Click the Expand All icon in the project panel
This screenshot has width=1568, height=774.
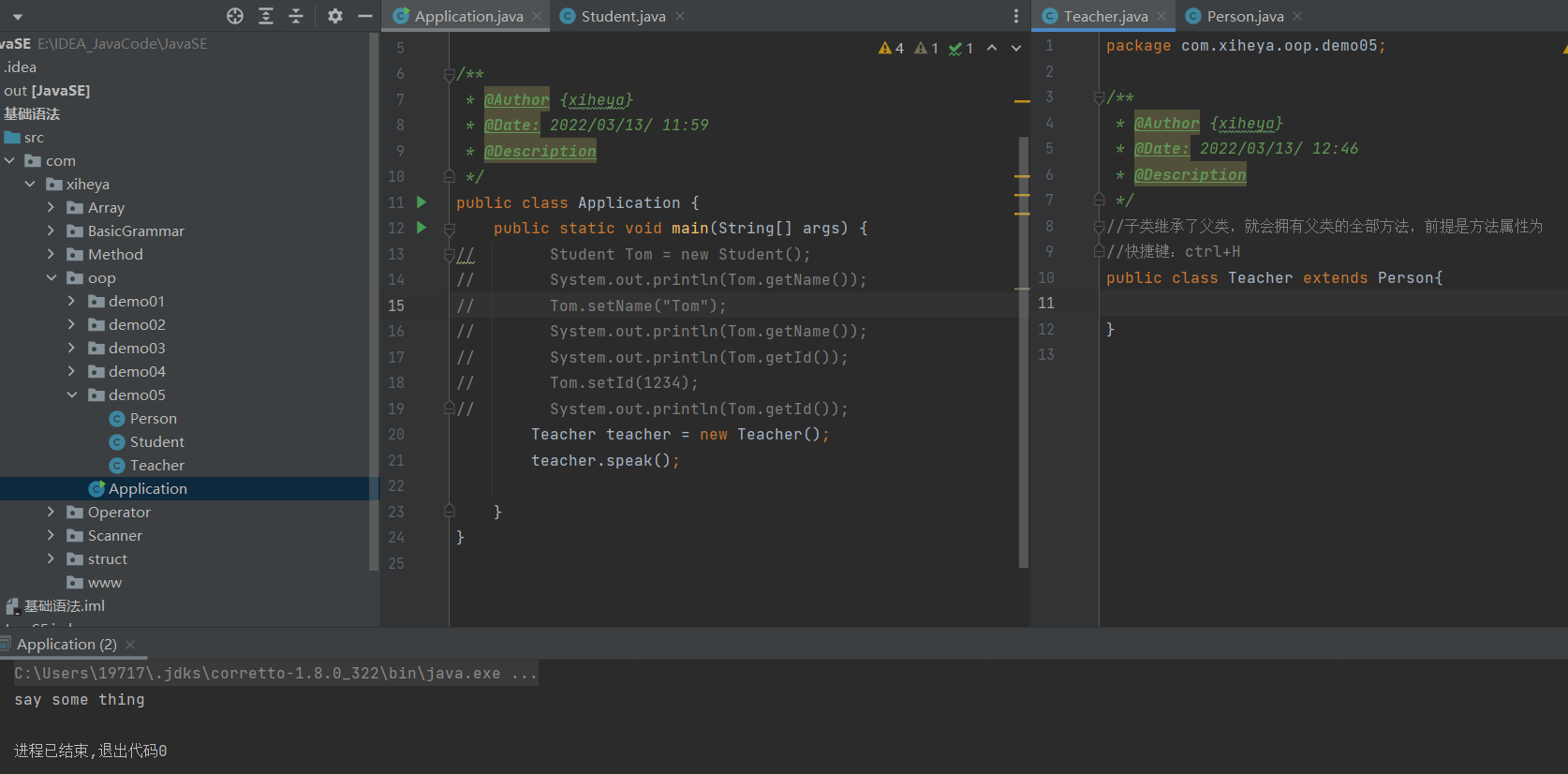(x=266, y=16)
